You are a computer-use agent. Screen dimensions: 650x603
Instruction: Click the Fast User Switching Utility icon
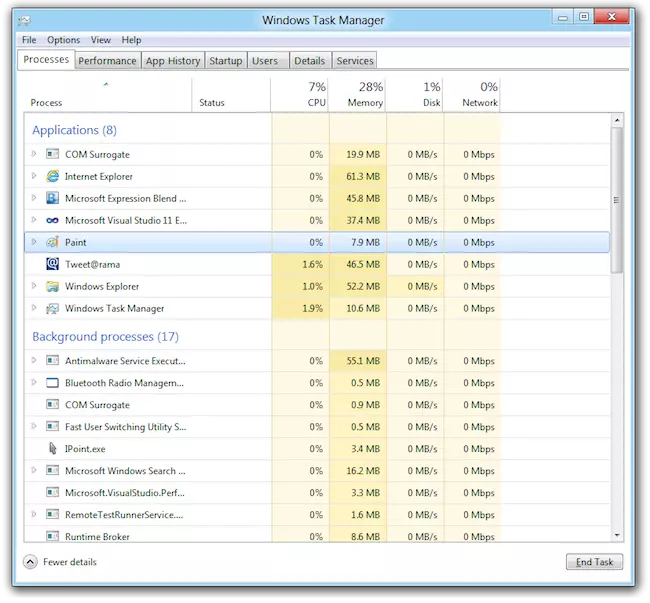(52, 426)
